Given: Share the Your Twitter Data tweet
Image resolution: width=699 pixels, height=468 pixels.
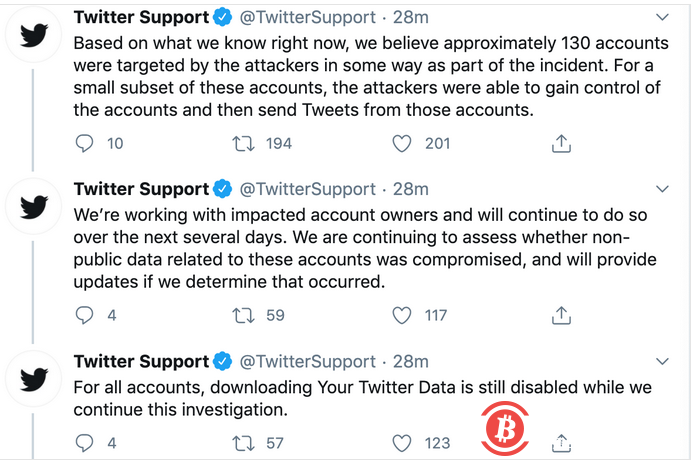Looking at the screenshot, I should [561, 442].
